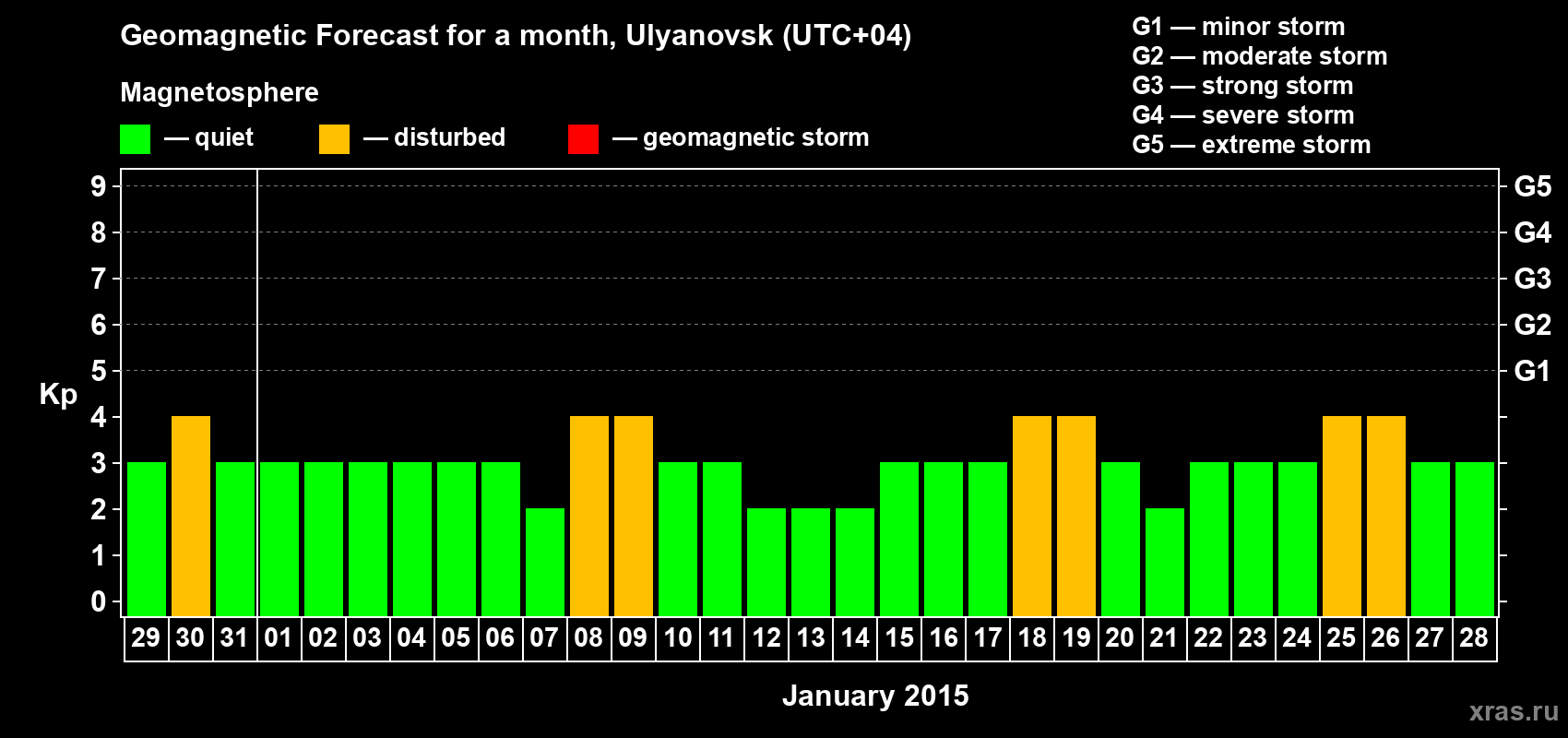Click the date label 31

234,637
